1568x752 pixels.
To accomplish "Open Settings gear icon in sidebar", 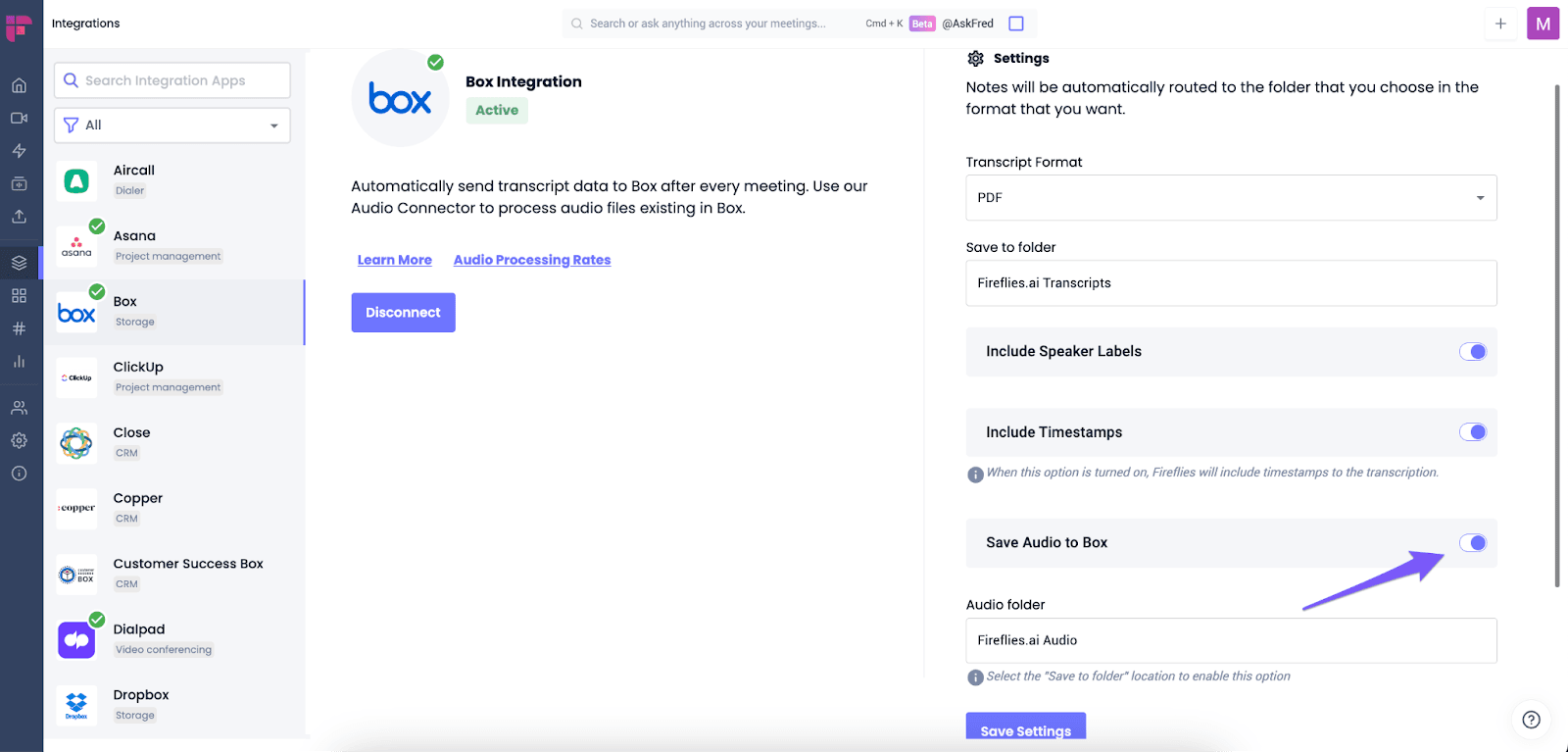I will pos(19,440).
